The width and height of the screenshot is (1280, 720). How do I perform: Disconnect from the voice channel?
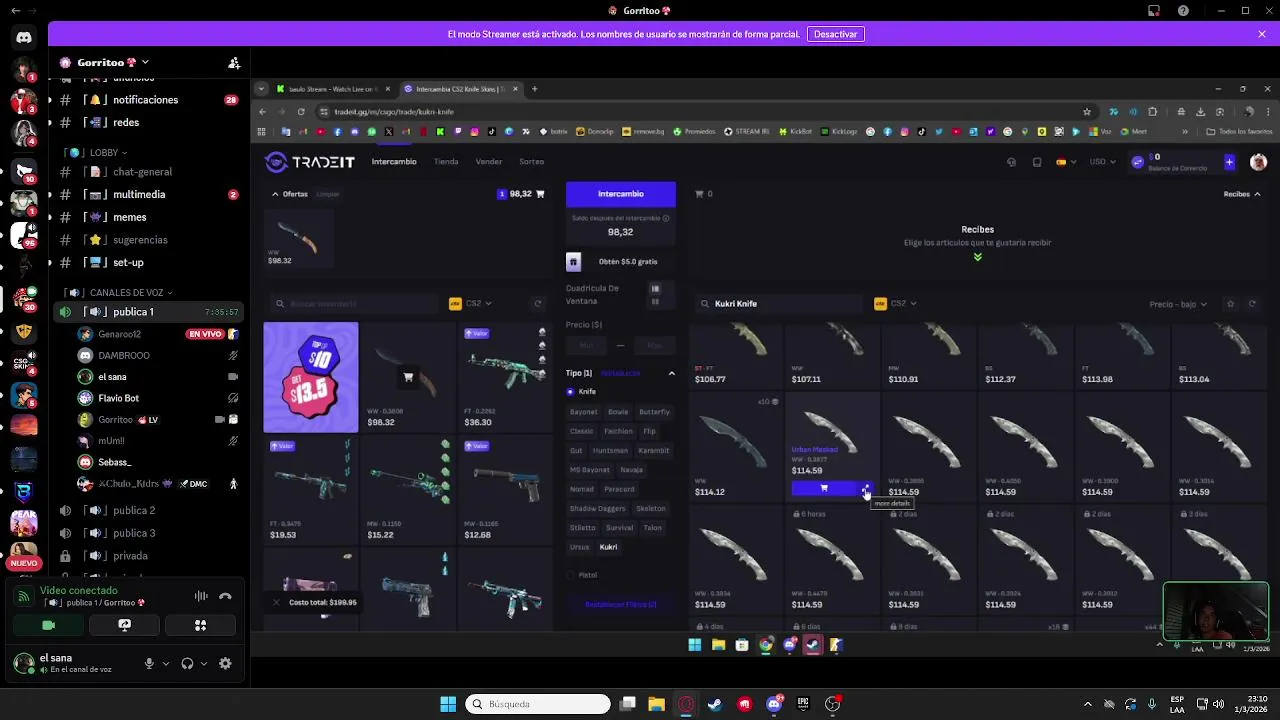pos(225,596)
